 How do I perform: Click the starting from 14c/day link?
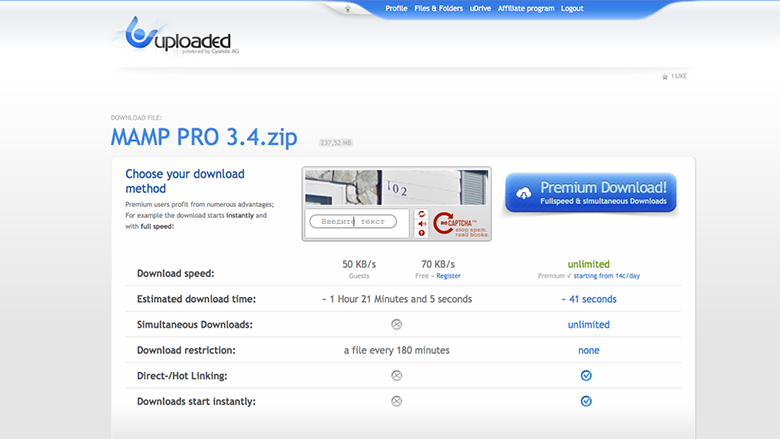[606, 275]
